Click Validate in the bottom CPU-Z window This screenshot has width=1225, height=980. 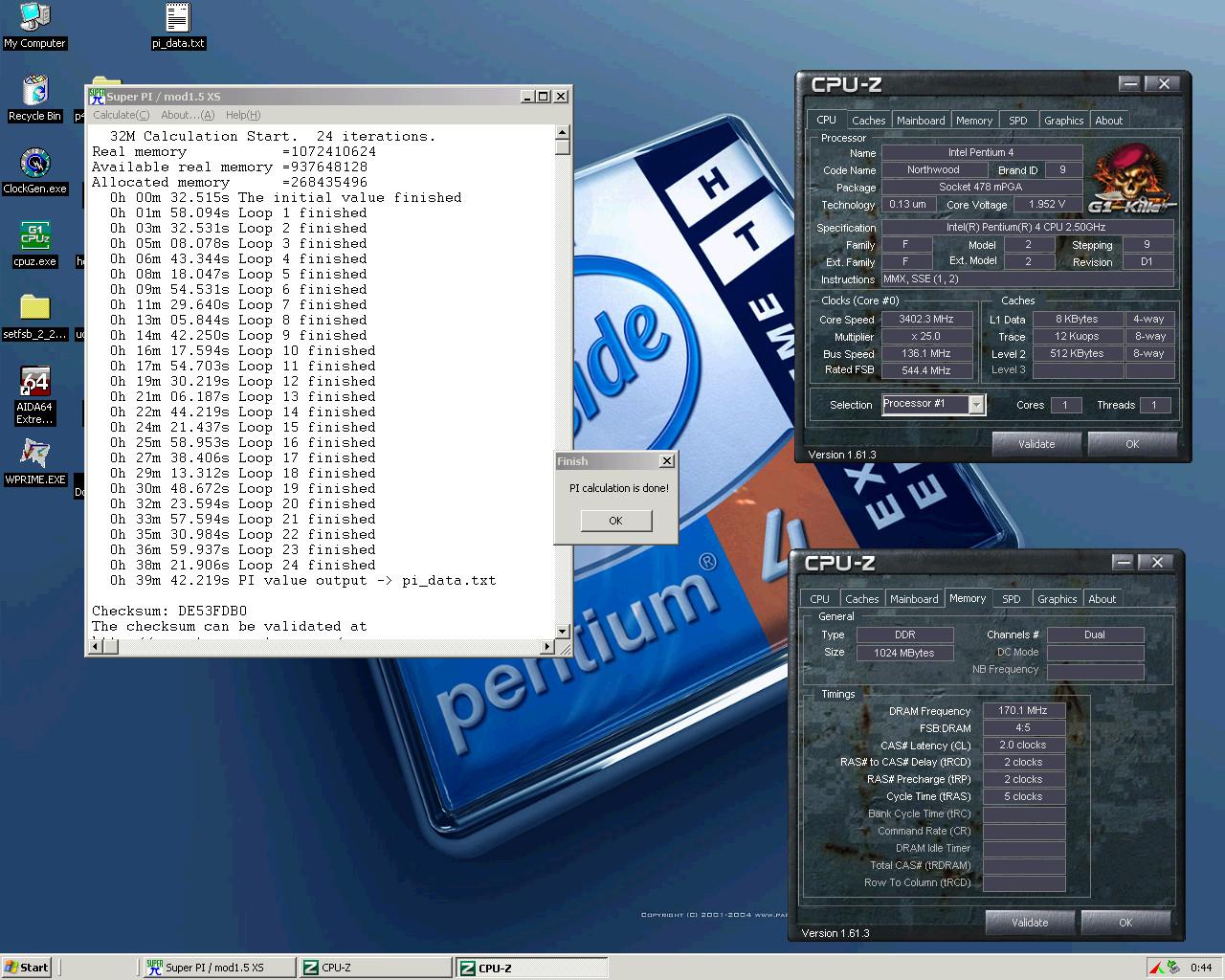pos(1030,923)
